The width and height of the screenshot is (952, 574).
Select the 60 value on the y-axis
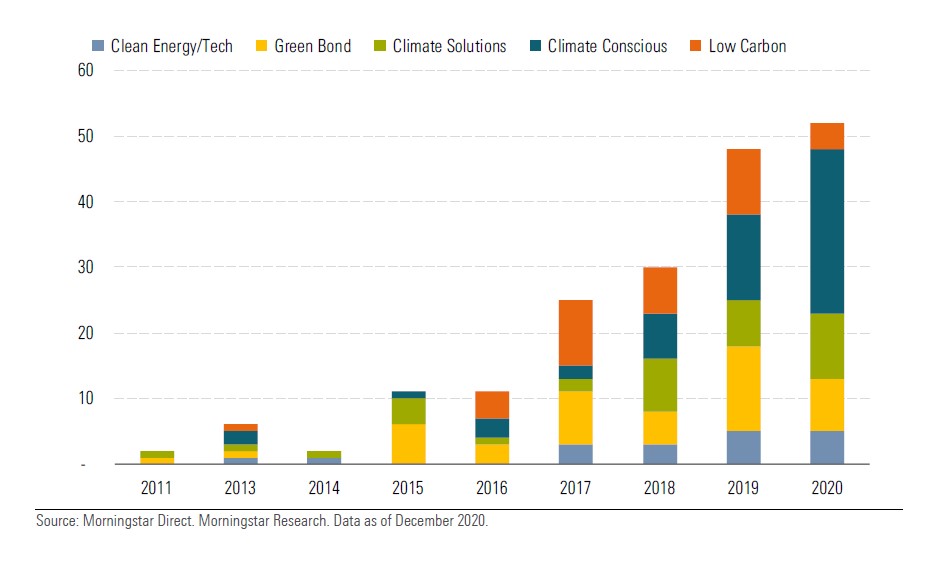[x=85, y=70]
